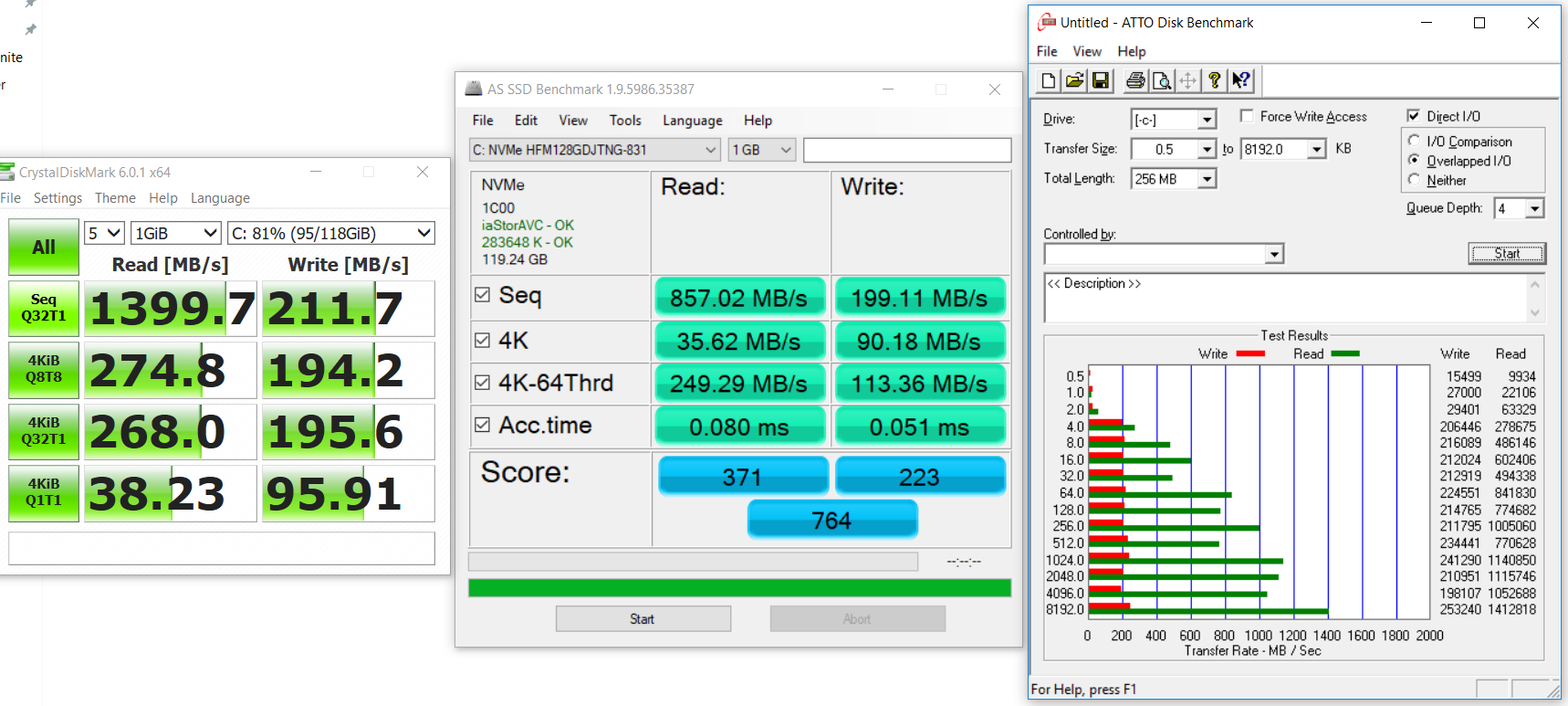This screenshot has width=1568, height=706.
Task: Minimize the AS SSD Benchmark window
Action: [x=887, y=89]
